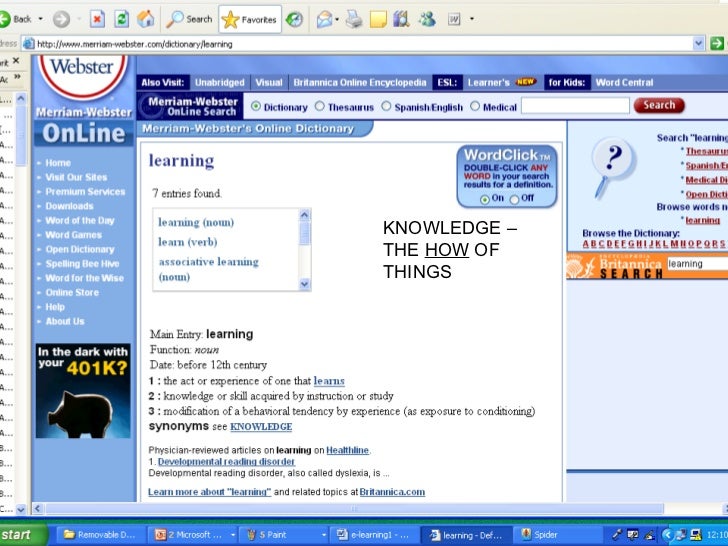728x546 pixels.
Task: Click the 'learns' hyperlink in definition
Action: 329,381
